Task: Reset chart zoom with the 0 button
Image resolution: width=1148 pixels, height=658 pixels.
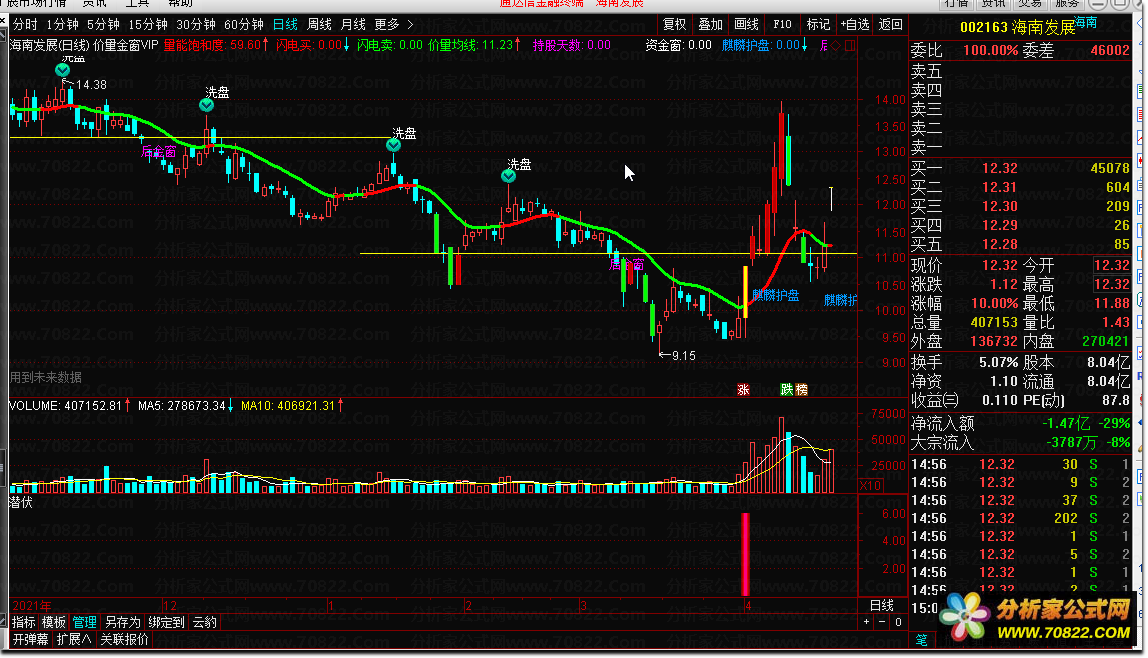Action: 898,622
